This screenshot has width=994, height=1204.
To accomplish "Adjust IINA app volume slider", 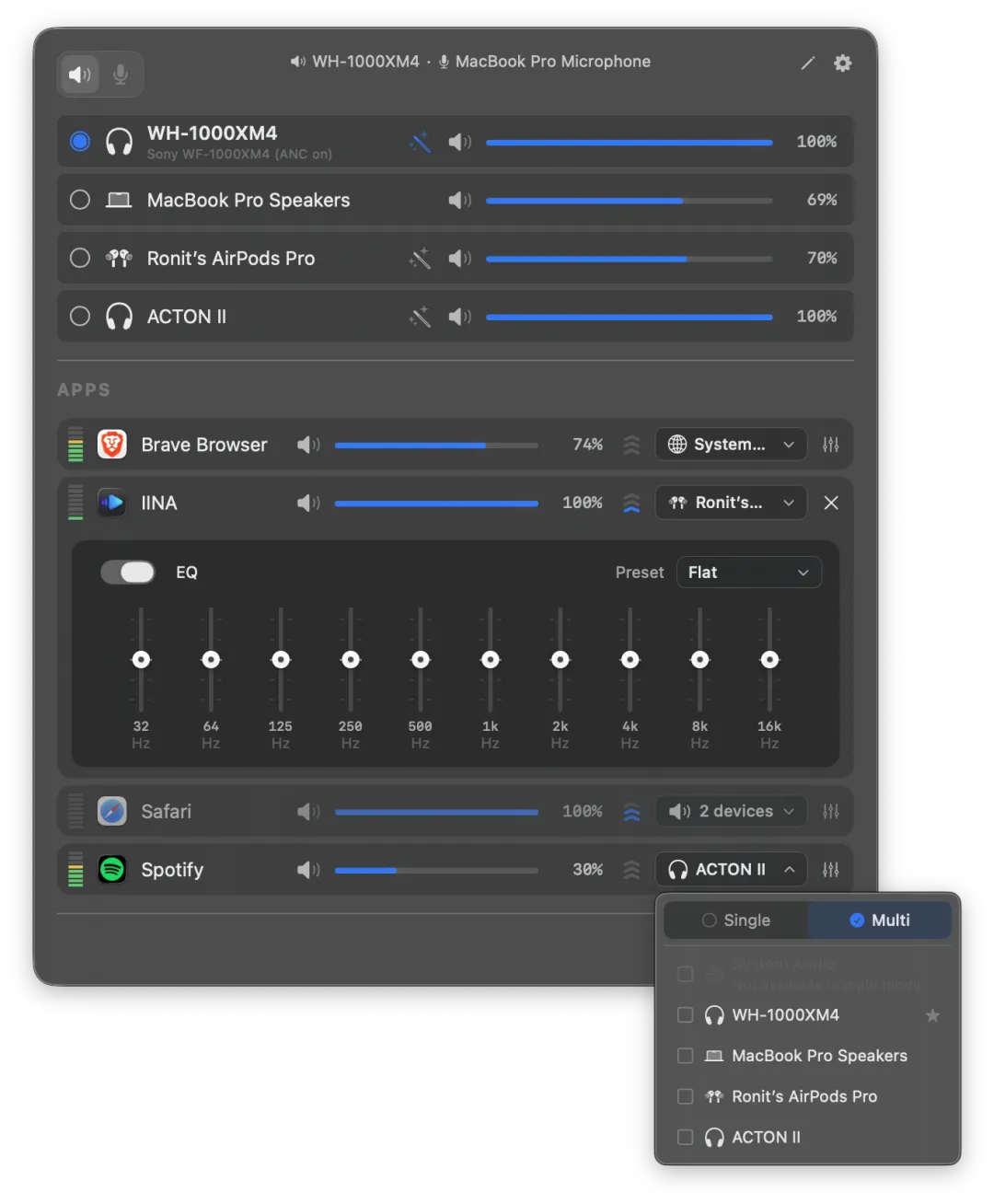I will pyautogui.click(x=436, y=503).
